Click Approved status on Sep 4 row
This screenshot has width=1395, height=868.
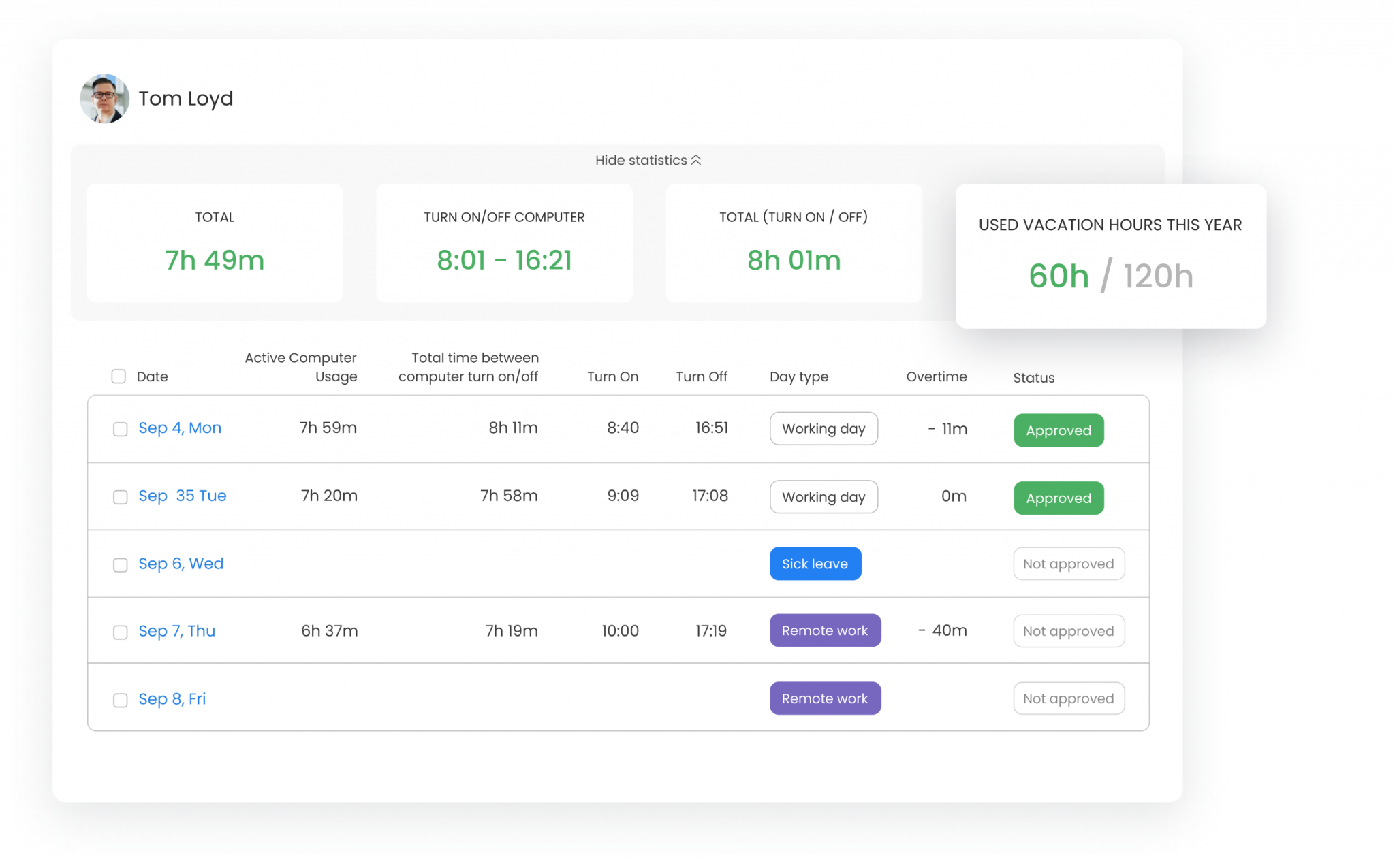click(1058, 430)
